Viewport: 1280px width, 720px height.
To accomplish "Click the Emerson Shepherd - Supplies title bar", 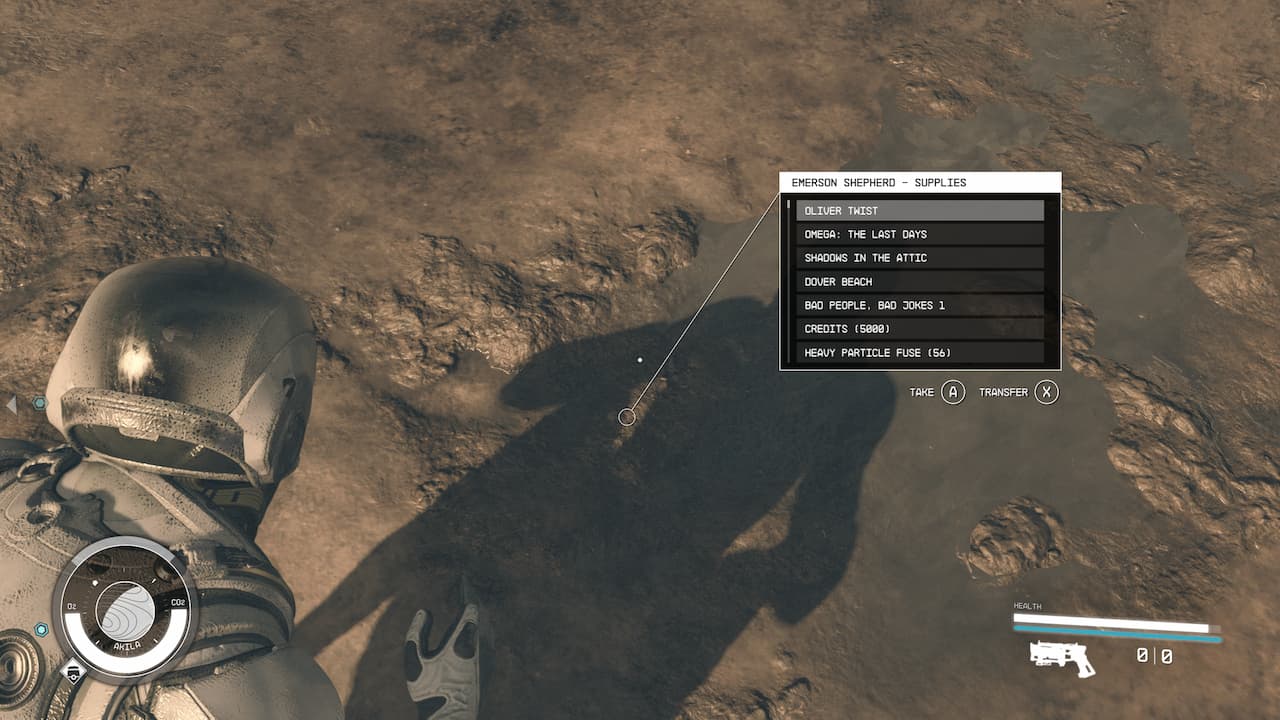I will (919, 183).
